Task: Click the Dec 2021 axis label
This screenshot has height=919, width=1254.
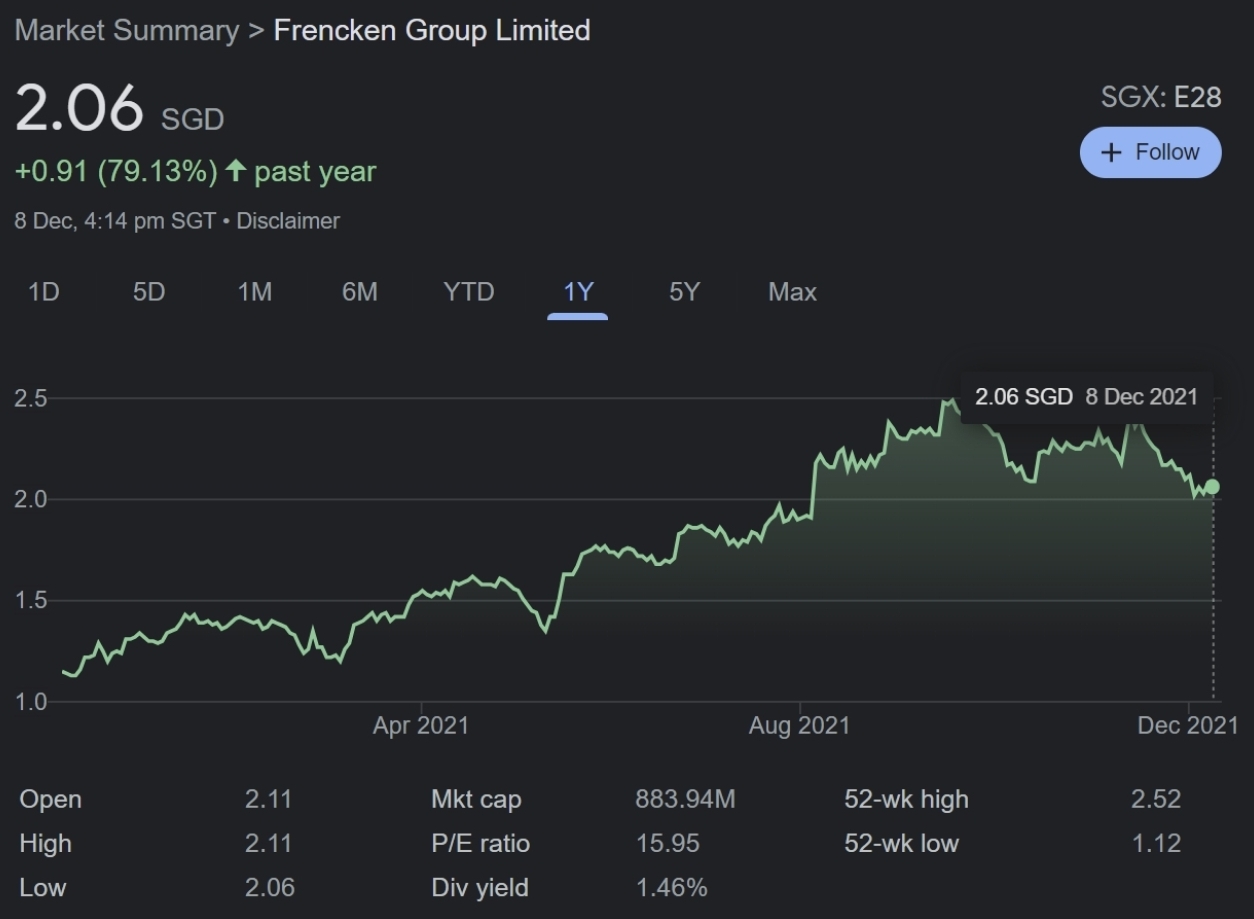Action: click(1187, 725)
